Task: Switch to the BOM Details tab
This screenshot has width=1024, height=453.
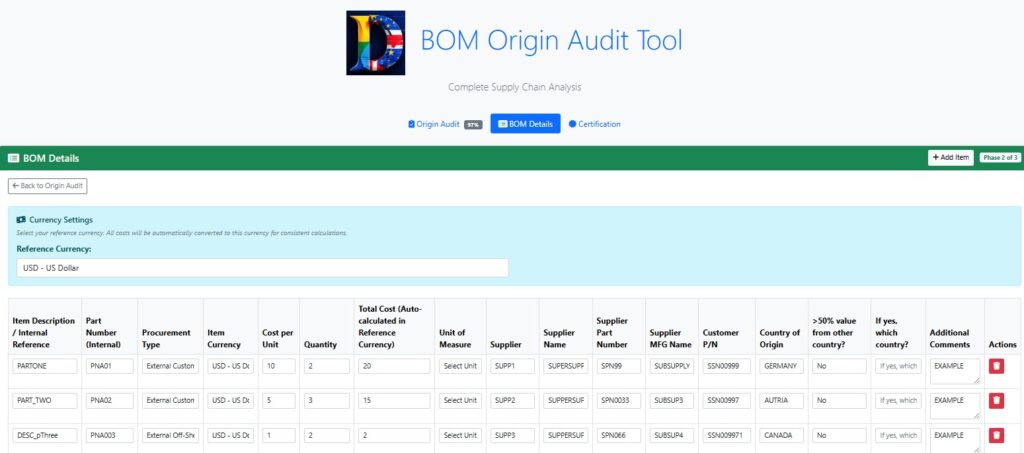Action: tap(525, 124)
